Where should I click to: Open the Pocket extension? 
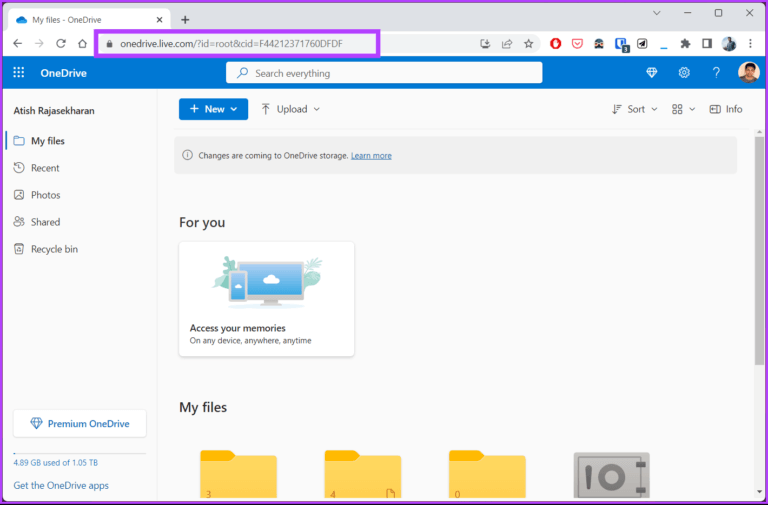pyautogui.click(x=577, y=44)
